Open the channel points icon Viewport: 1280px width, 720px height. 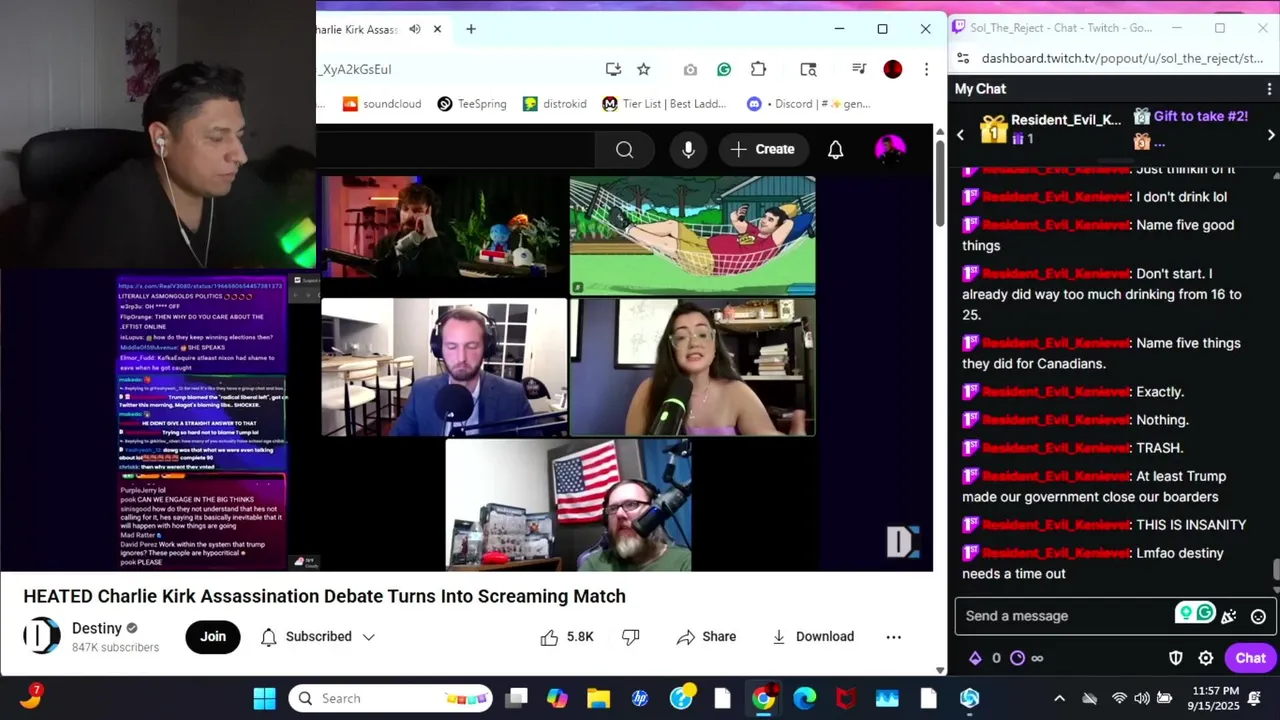[x=1017, y=658]
